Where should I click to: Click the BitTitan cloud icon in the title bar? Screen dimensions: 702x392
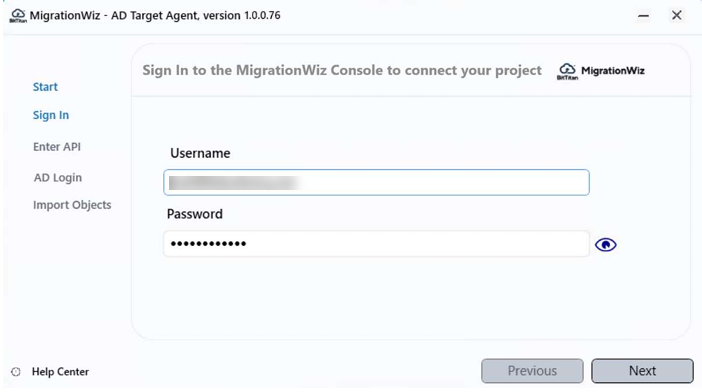(x=18, y=16)
